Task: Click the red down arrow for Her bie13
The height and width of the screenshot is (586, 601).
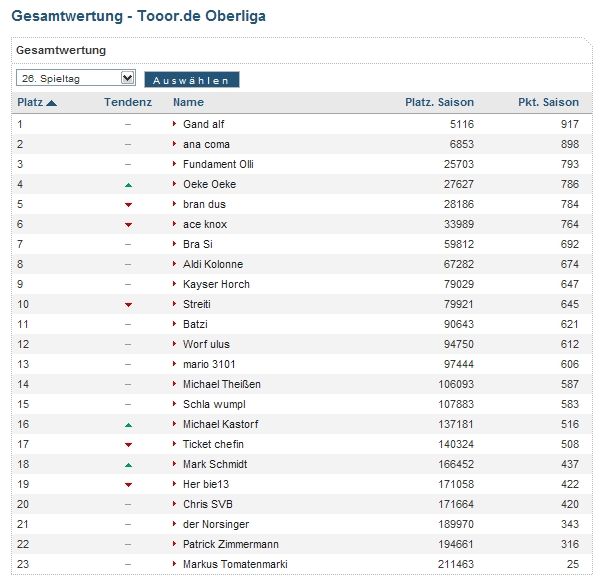Action: coord(128,485)
